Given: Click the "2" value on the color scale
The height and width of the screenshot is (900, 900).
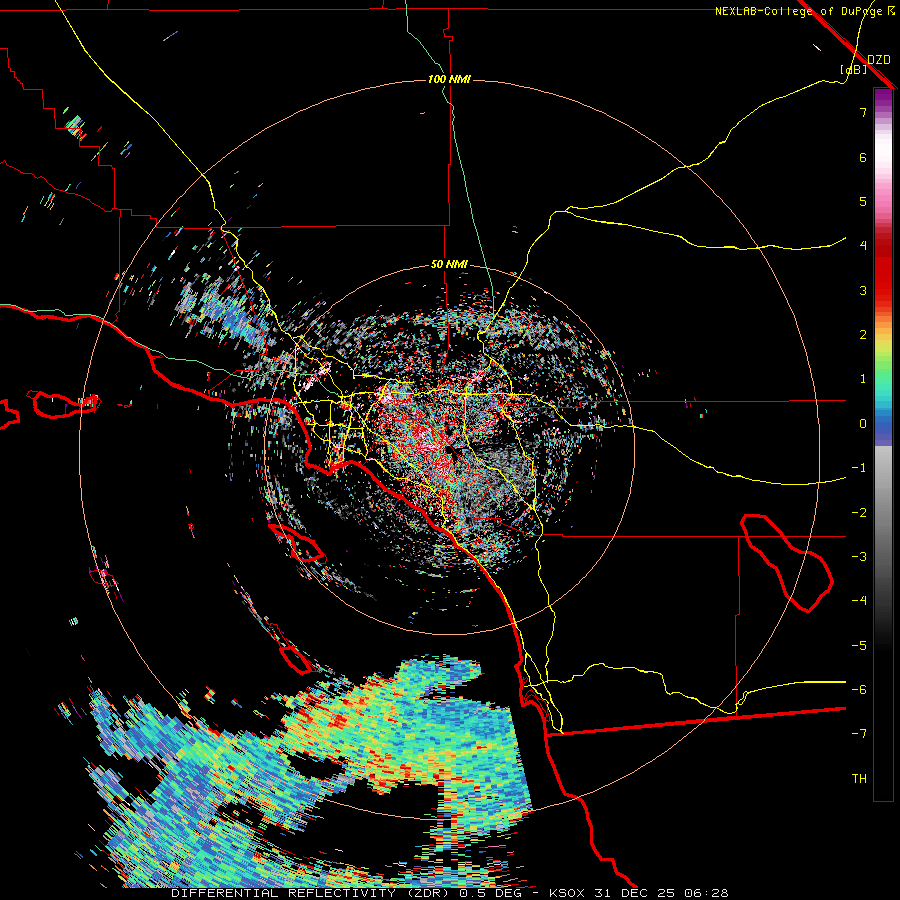Looking at the screenshot, I should [863, 335].
